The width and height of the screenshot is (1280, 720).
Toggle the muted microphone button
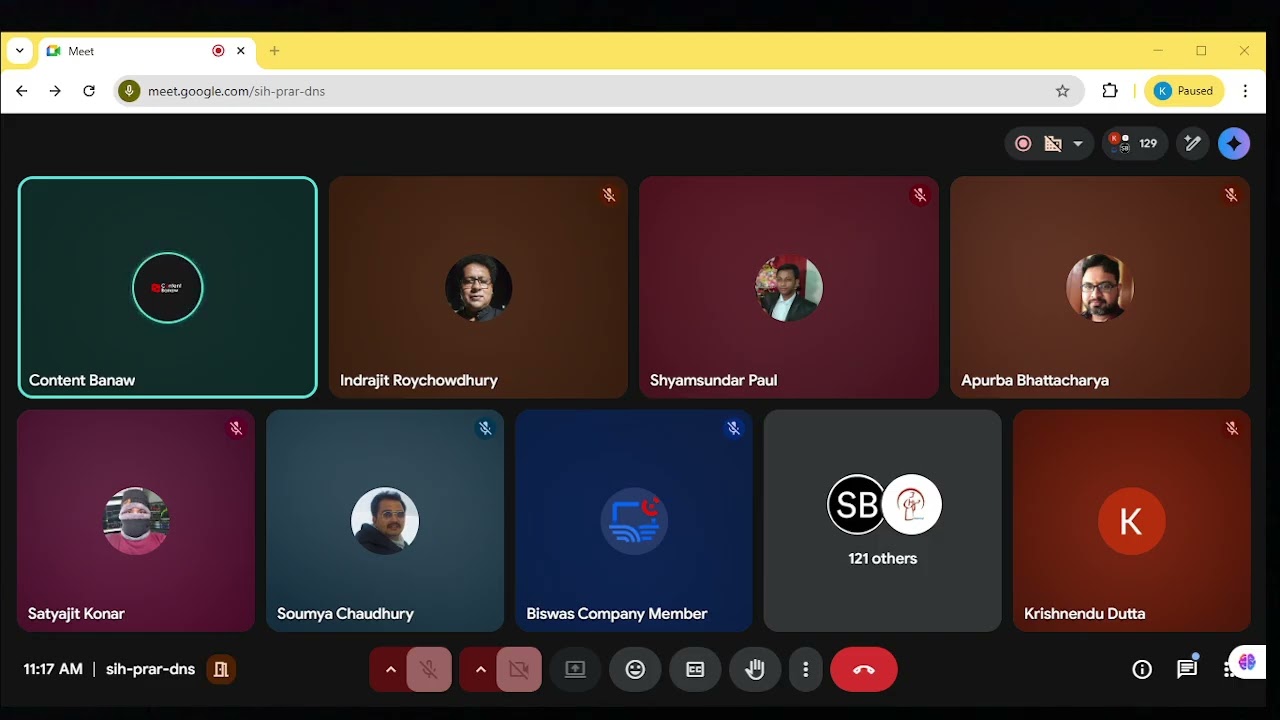(x=429, y=670)
